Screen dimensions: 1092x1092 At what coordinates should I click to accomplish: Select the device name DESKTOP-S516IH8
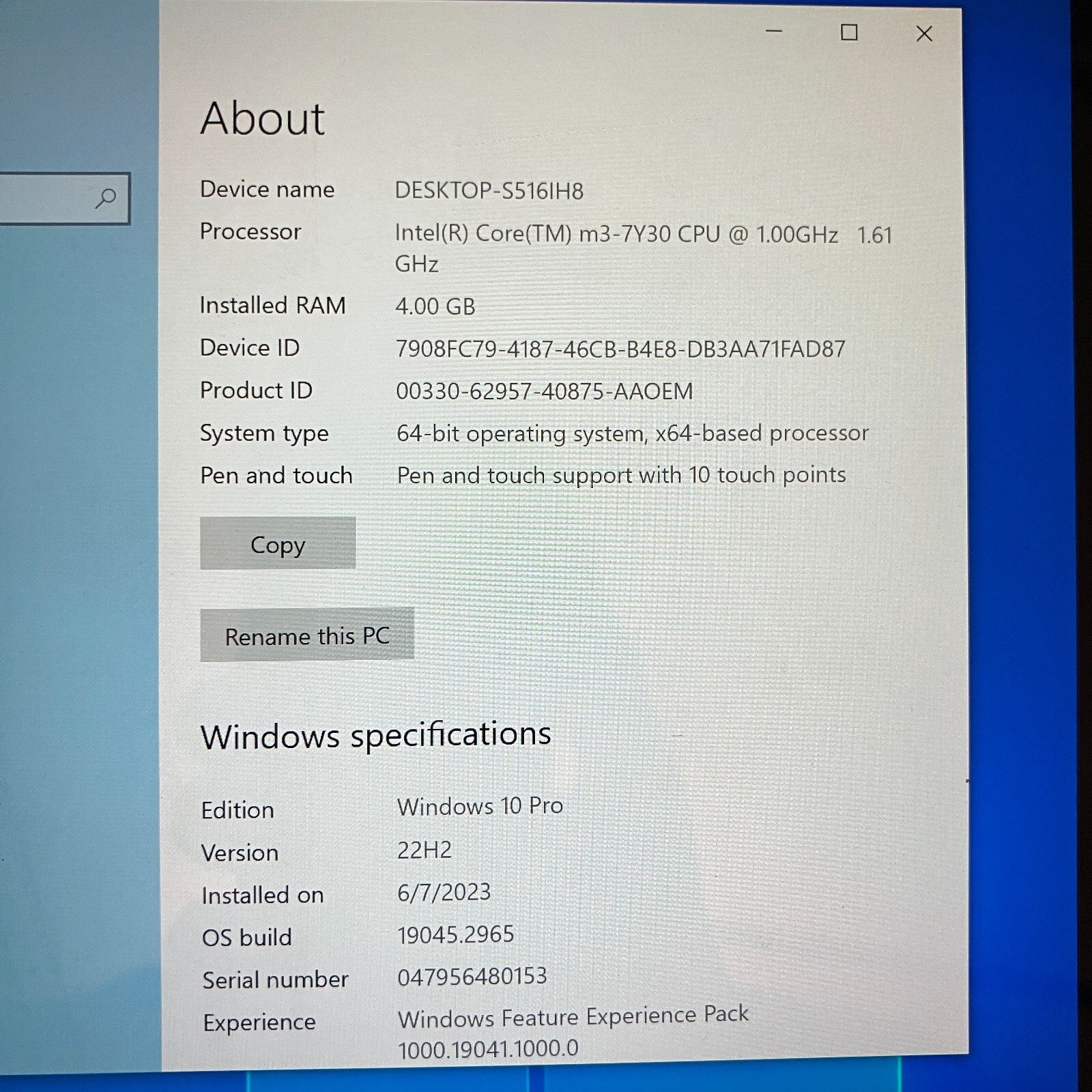click(489, 191)
